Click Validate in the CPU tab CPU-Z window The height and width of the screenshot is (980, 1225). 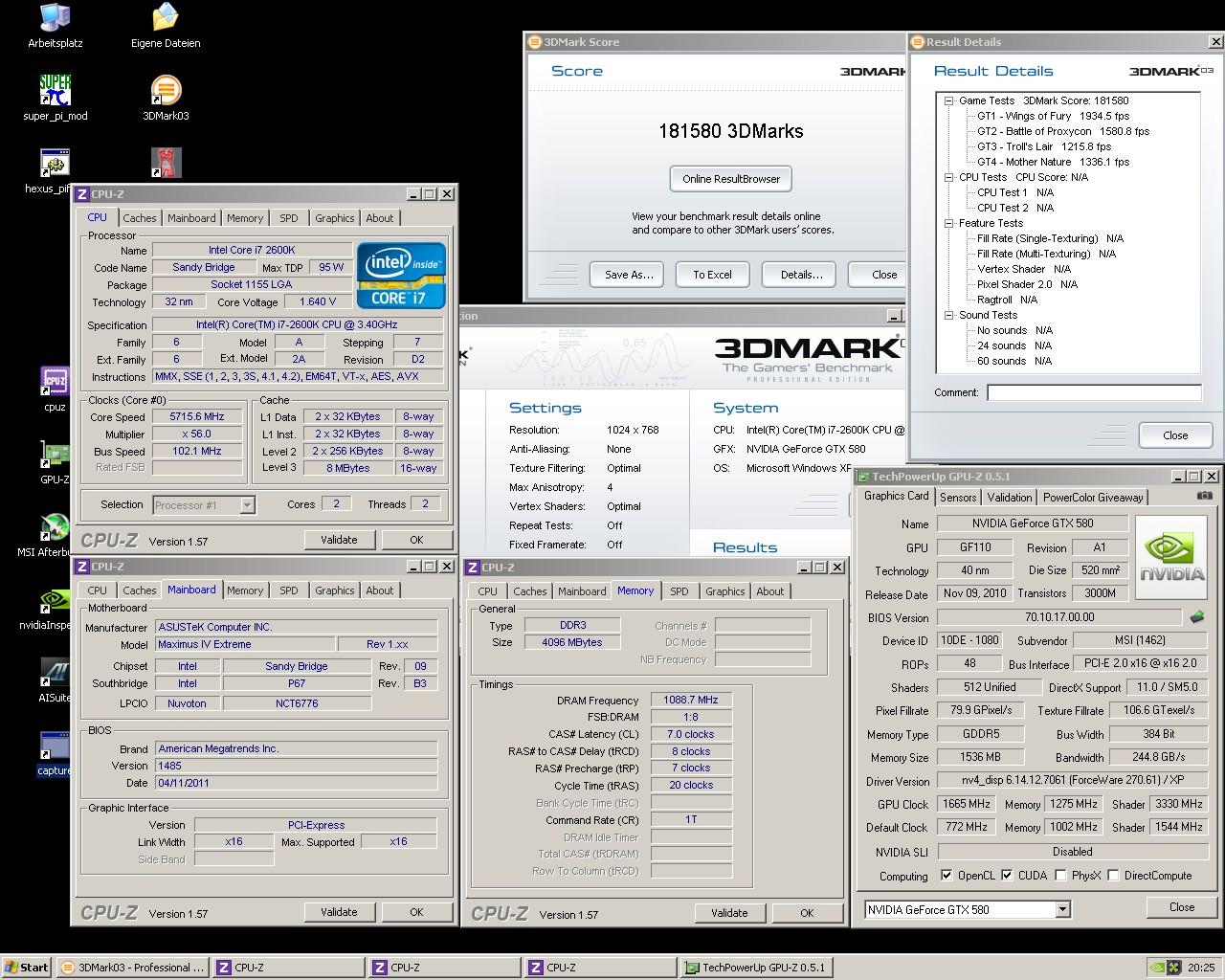pos(339,540)
